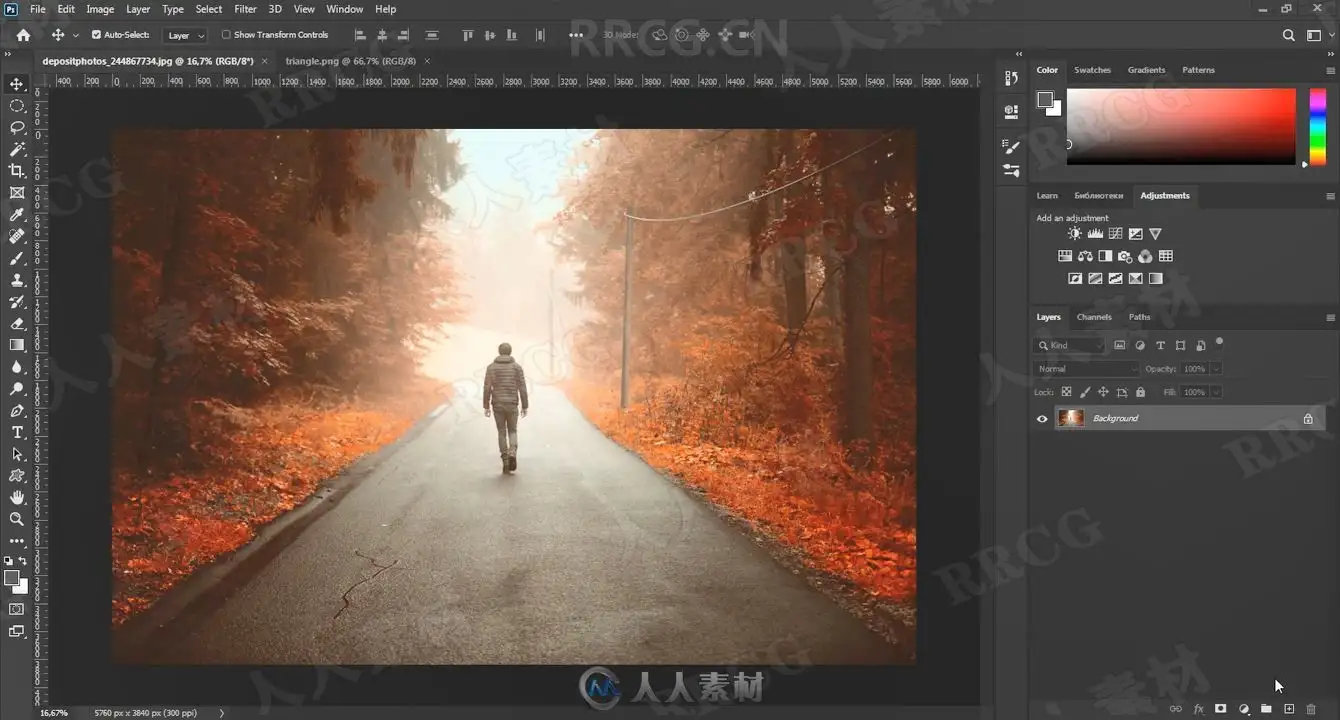Select the Clone Stamp tool
Screen dimensions: 1340x720
[x=17, y=280]
